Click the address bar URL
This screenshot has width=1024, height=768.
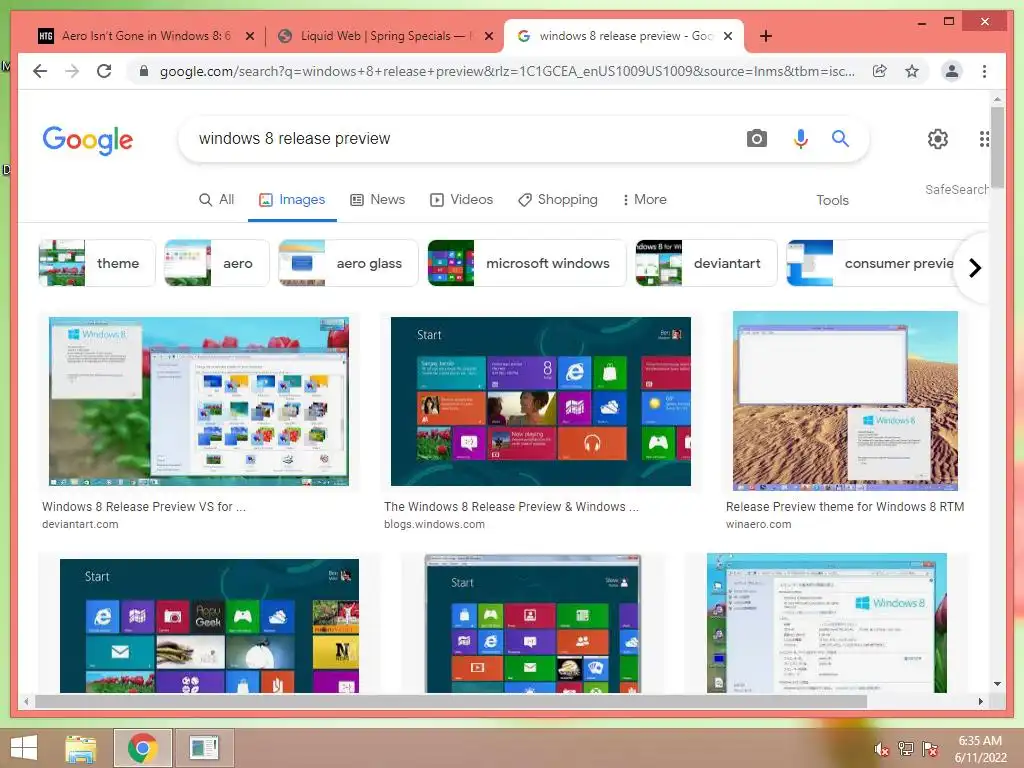(507, 71)
